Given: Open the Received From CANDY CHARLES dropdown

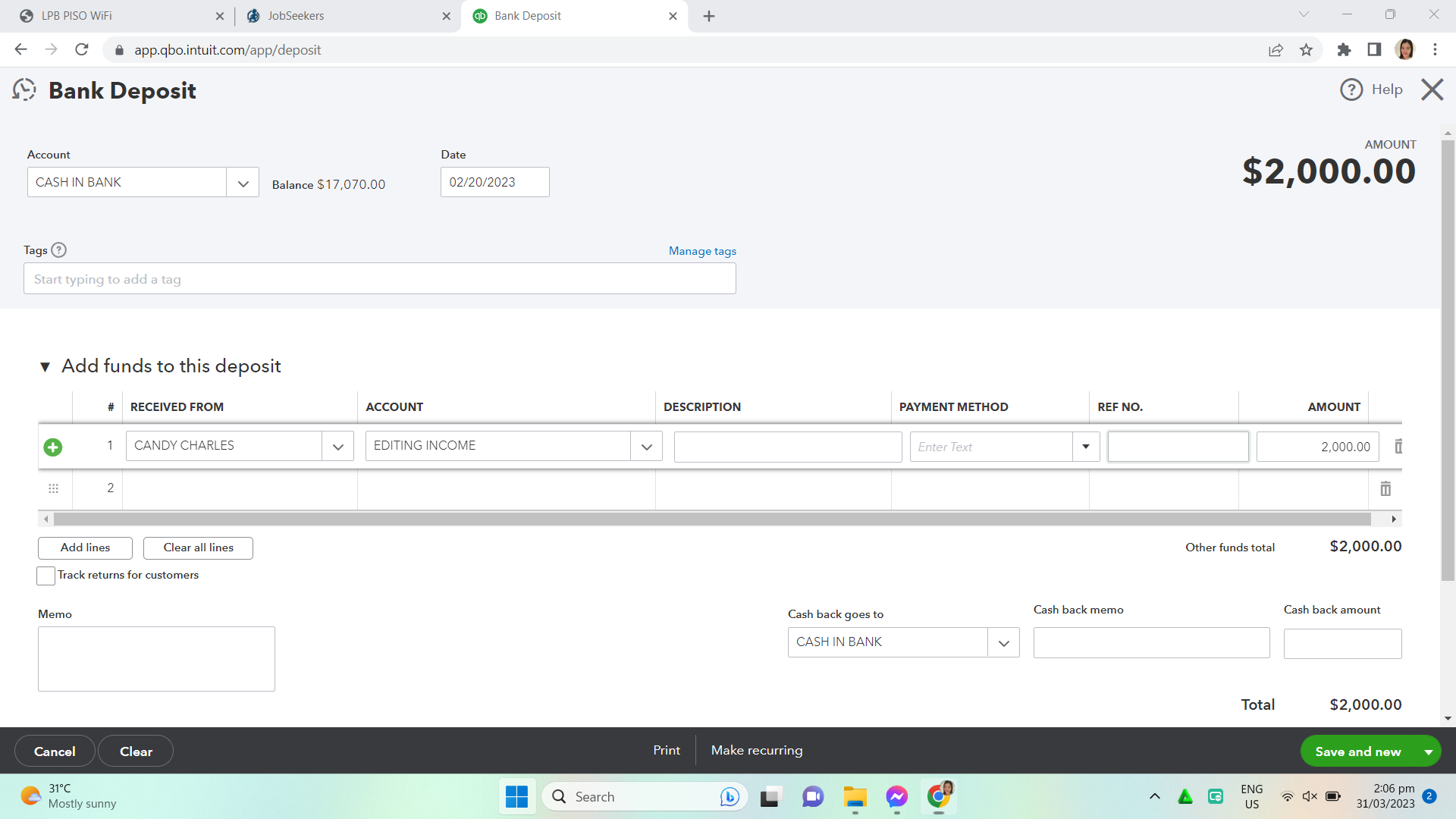Looking at the screenshot, I should click(337, 447).
